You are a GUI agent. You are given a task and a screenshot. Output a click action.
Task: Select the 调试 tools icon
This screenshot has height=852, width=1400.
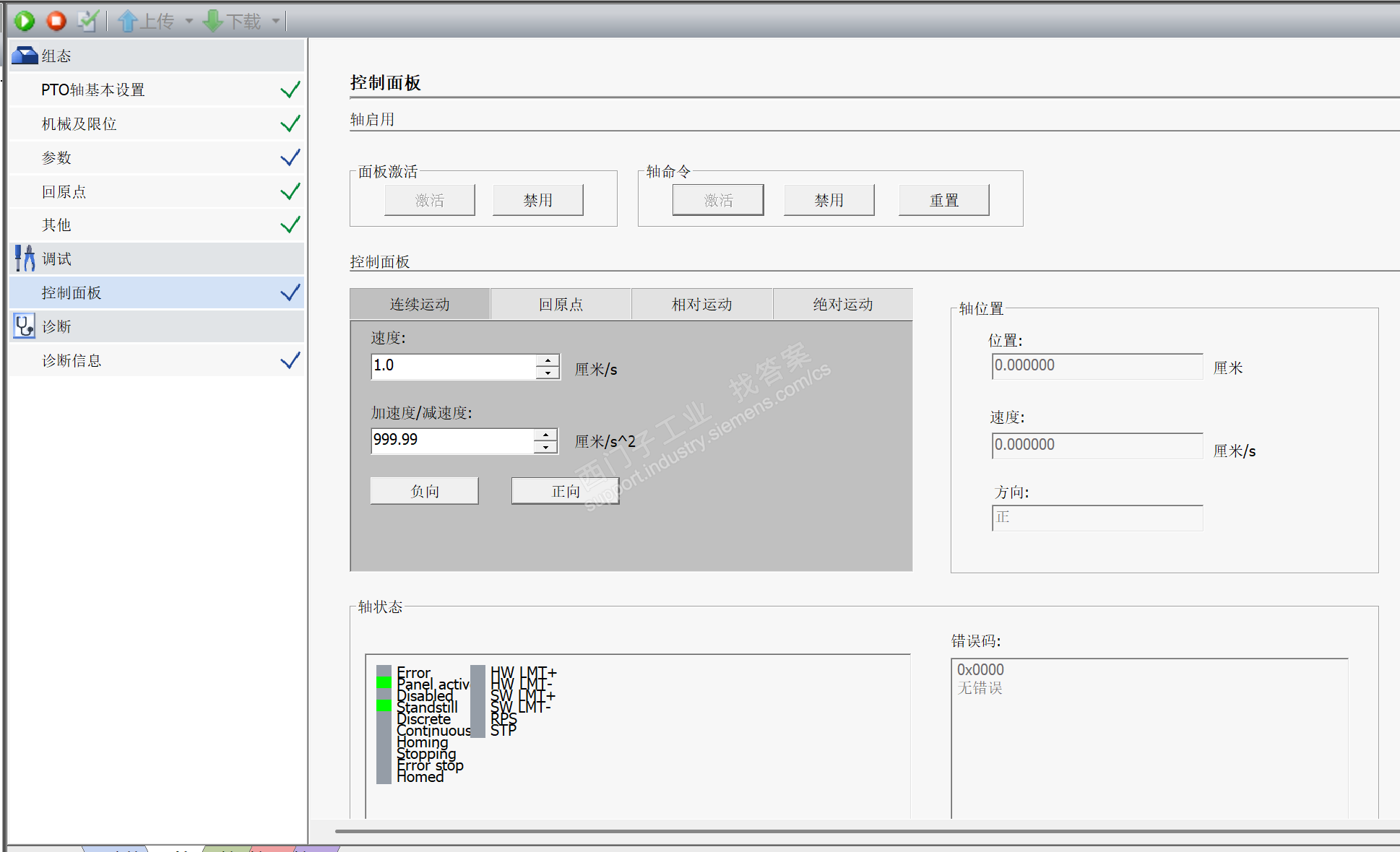tap(25, 258)
